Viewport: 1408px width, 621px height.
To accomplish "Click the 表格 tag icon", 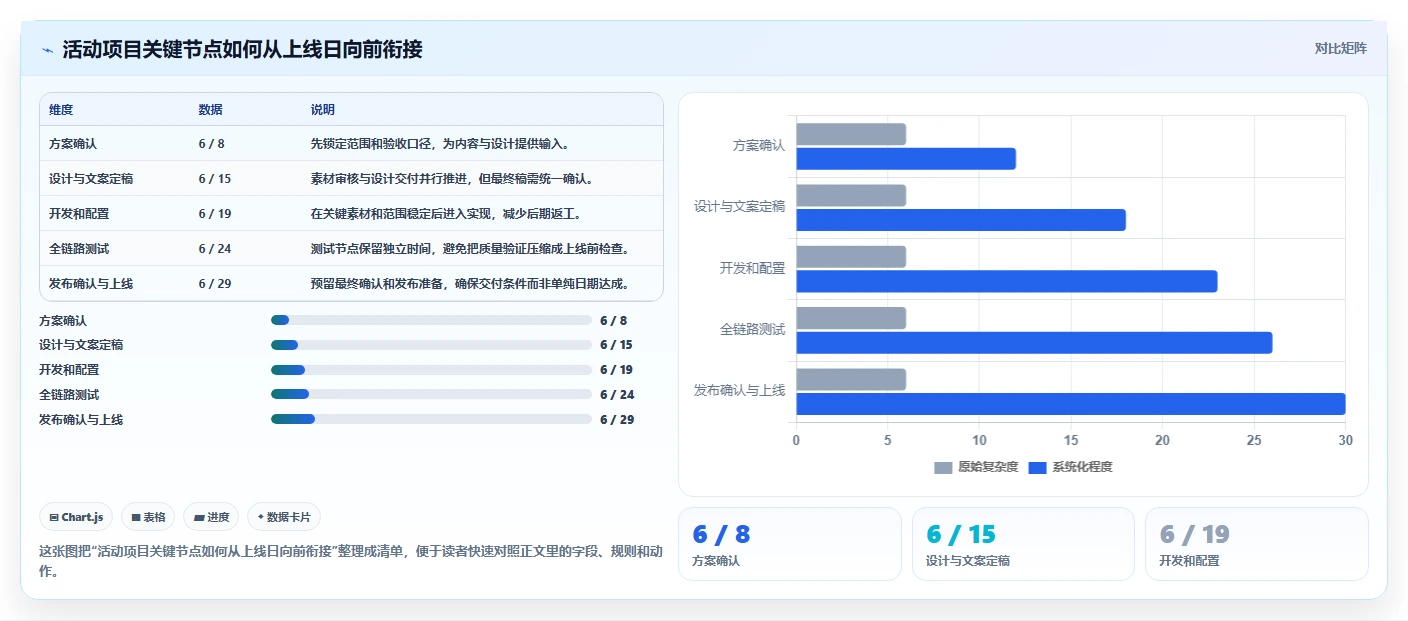I will click(136, 517).
